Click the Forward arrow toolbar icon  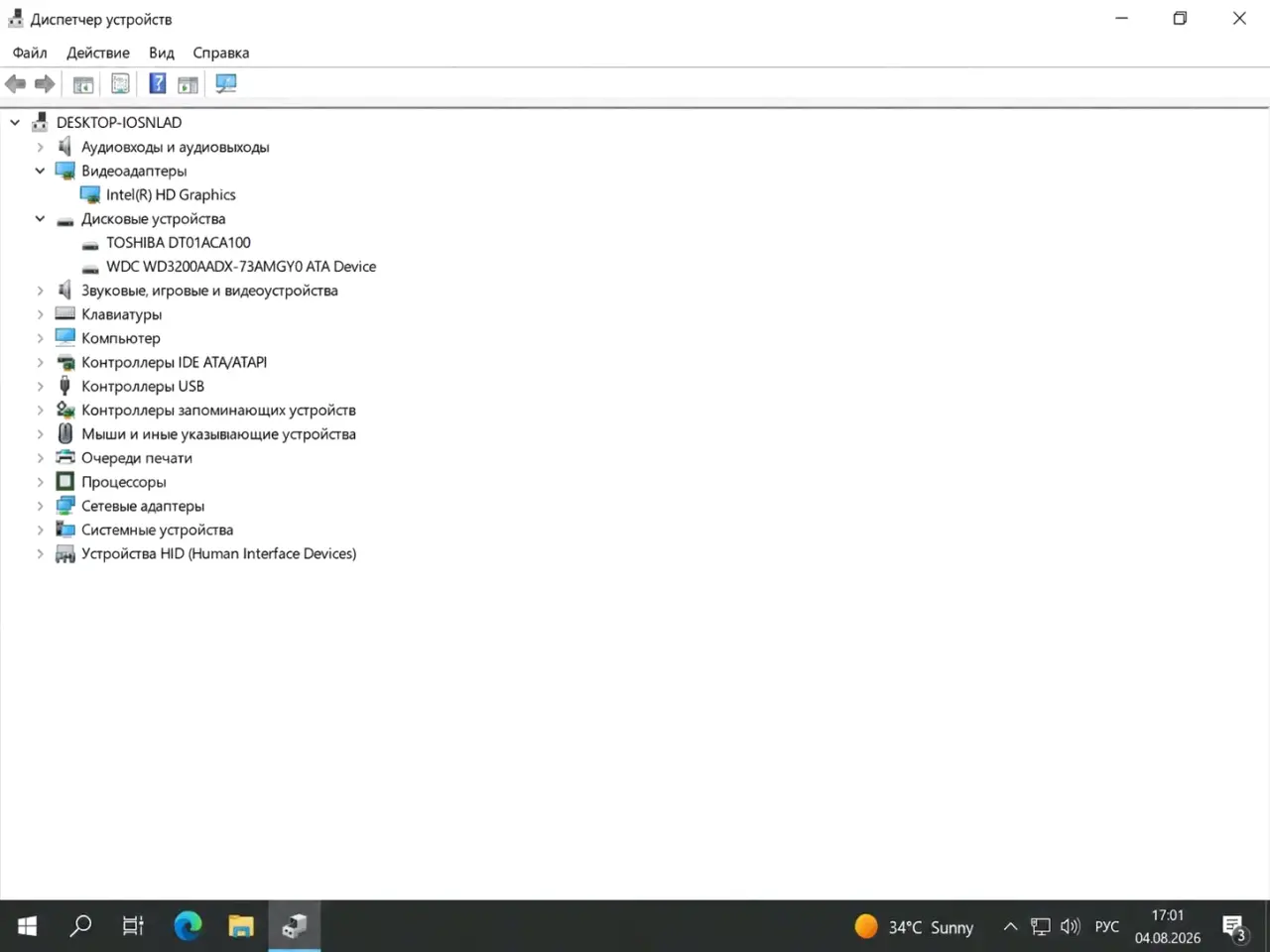tap(45, 84)
